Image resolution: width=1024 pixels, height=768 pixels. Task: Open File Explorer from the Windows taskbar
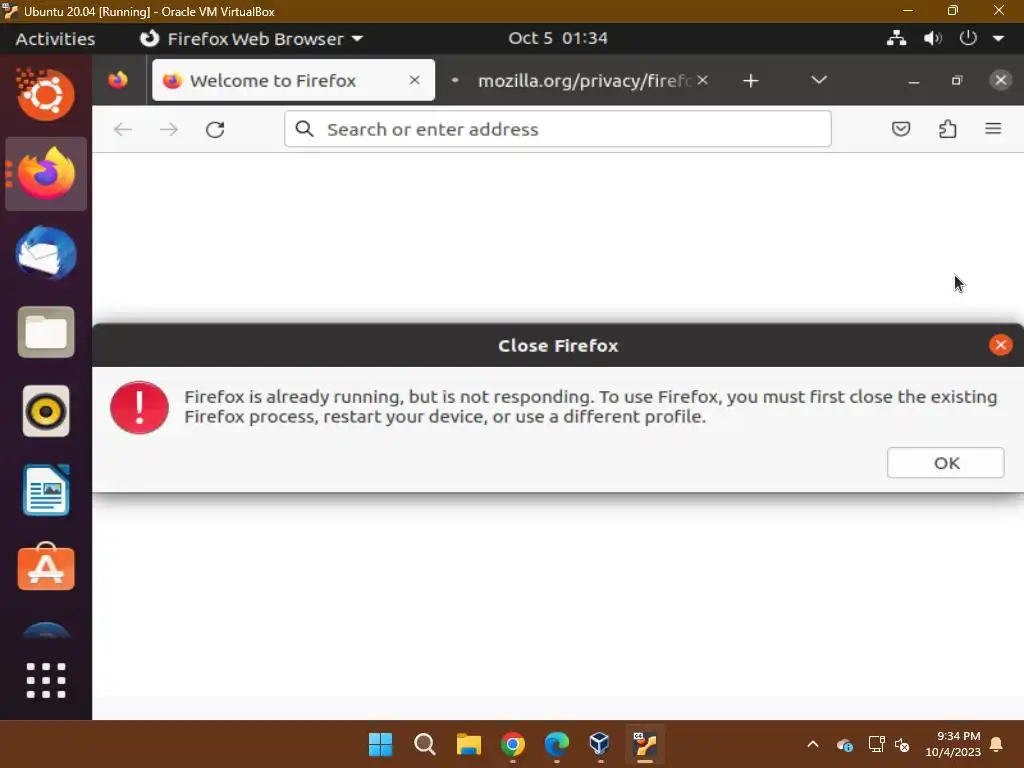pos(468,744)
